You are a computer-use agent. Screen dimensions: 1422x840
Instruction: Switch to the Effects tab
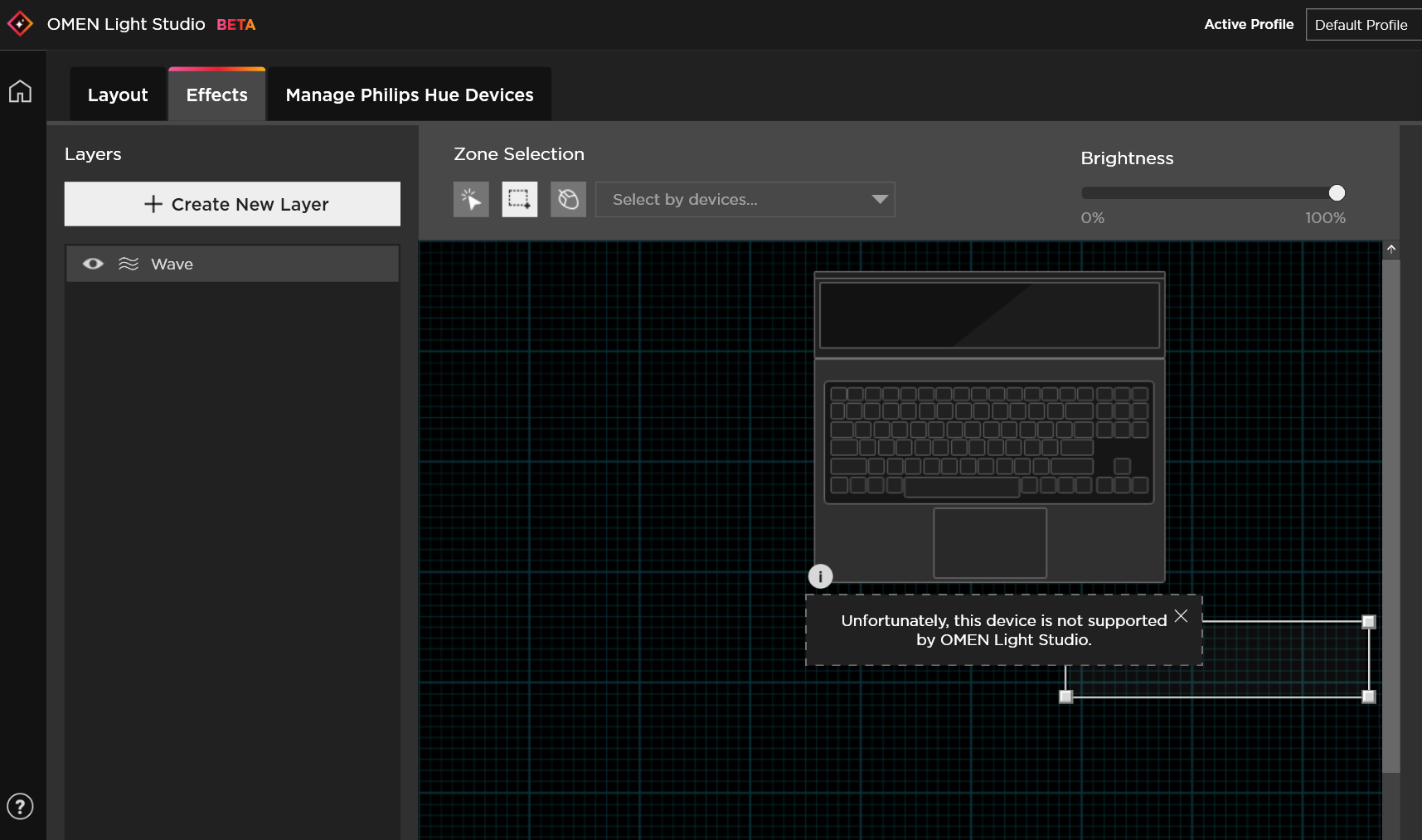pos(217,95)
